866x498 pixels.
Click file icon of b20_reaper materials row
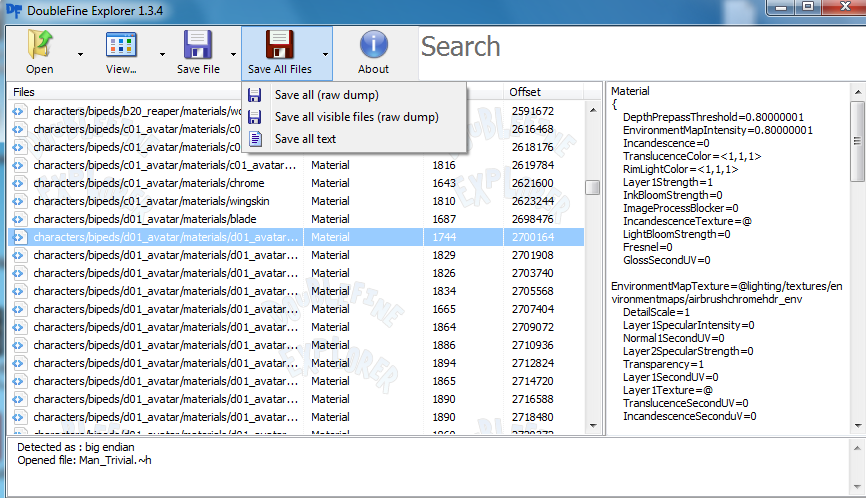click(x=19, y=111)
